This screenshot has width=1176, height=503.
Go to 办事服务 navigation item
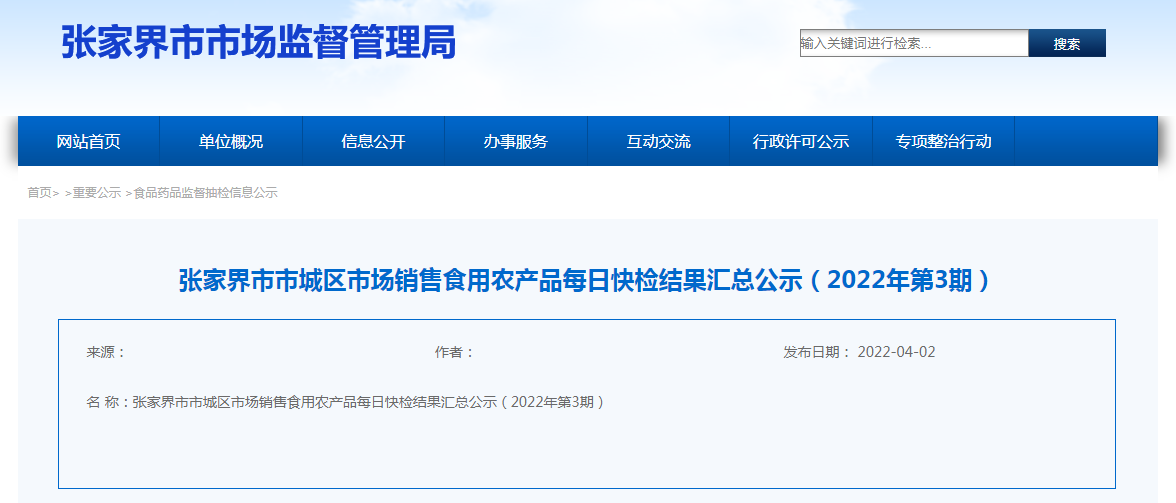click(516, 141)
